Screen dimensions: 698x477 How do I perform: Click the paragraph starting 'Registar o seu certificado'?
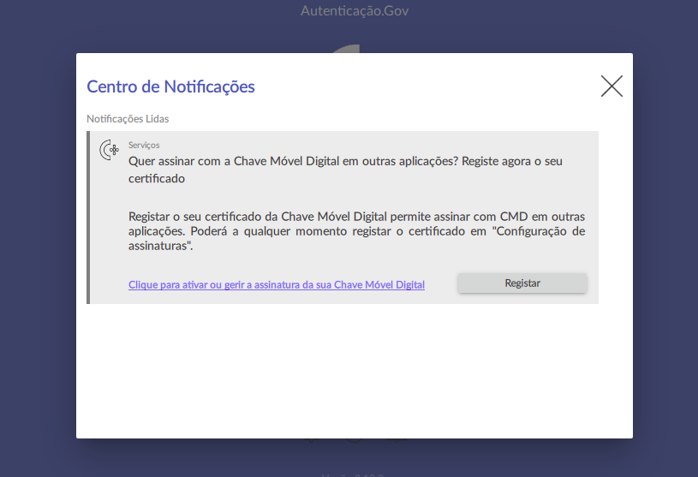(x=357, y=231)
